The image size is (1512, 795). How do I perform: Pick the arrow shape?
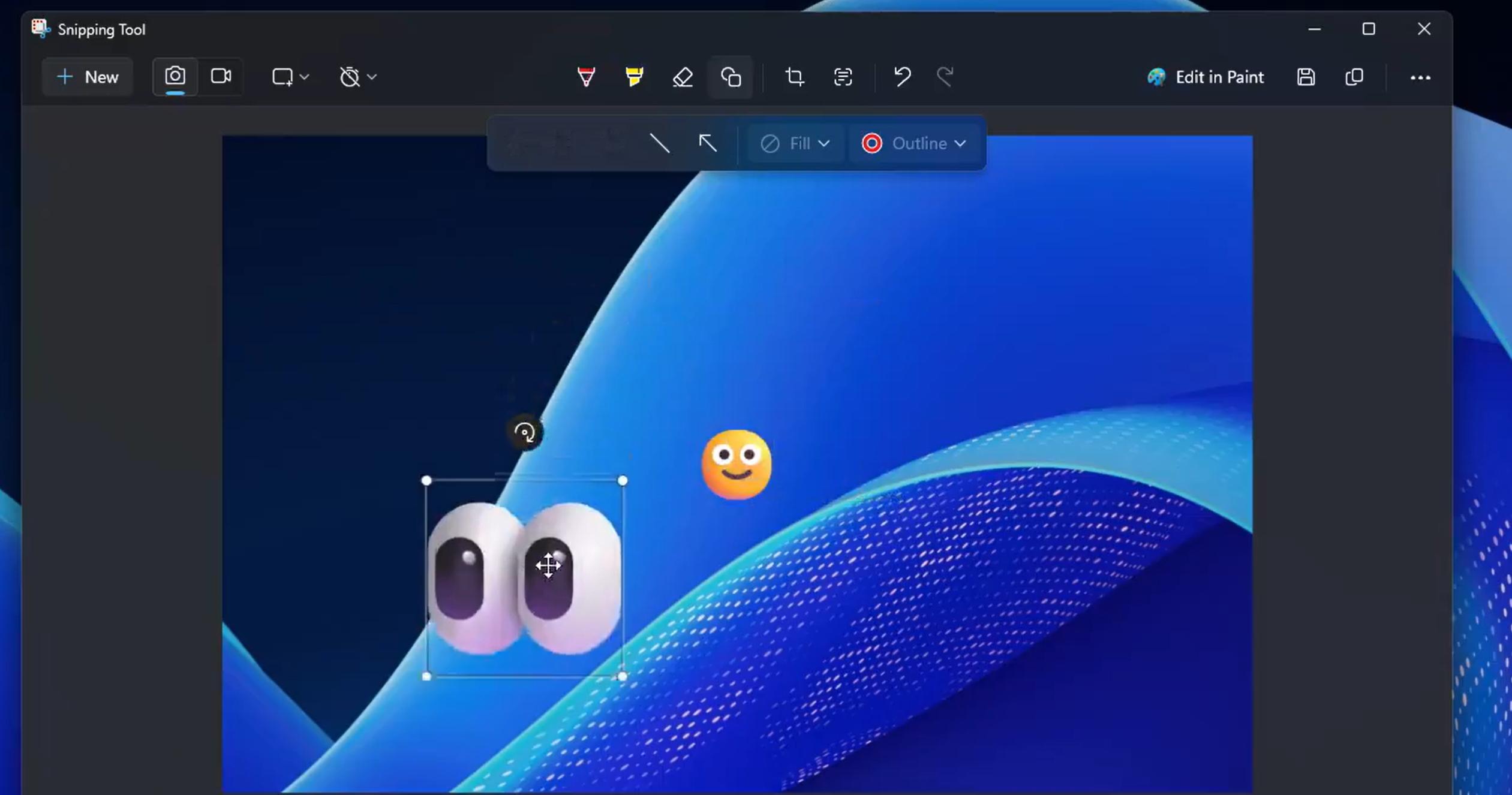coord(708,143)
